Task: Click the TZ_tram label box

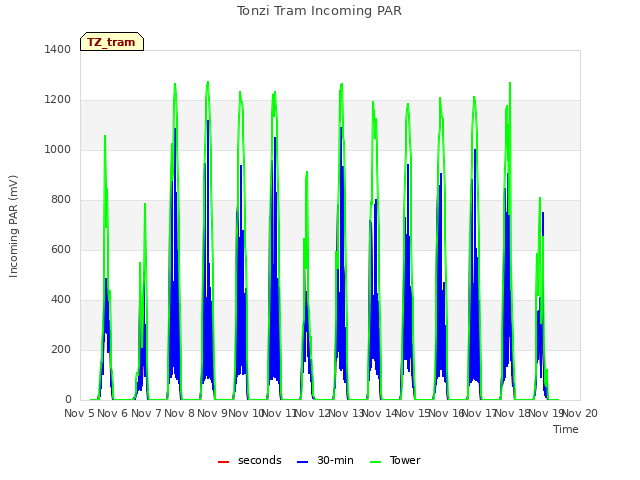Action: [112, 42]
